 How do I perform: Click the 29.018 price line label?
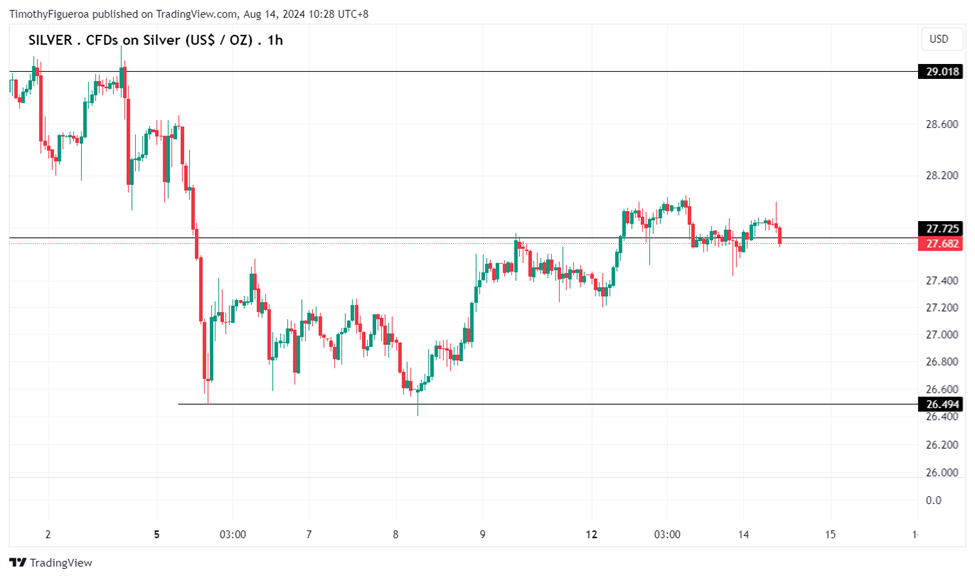(x=942, y=72)
